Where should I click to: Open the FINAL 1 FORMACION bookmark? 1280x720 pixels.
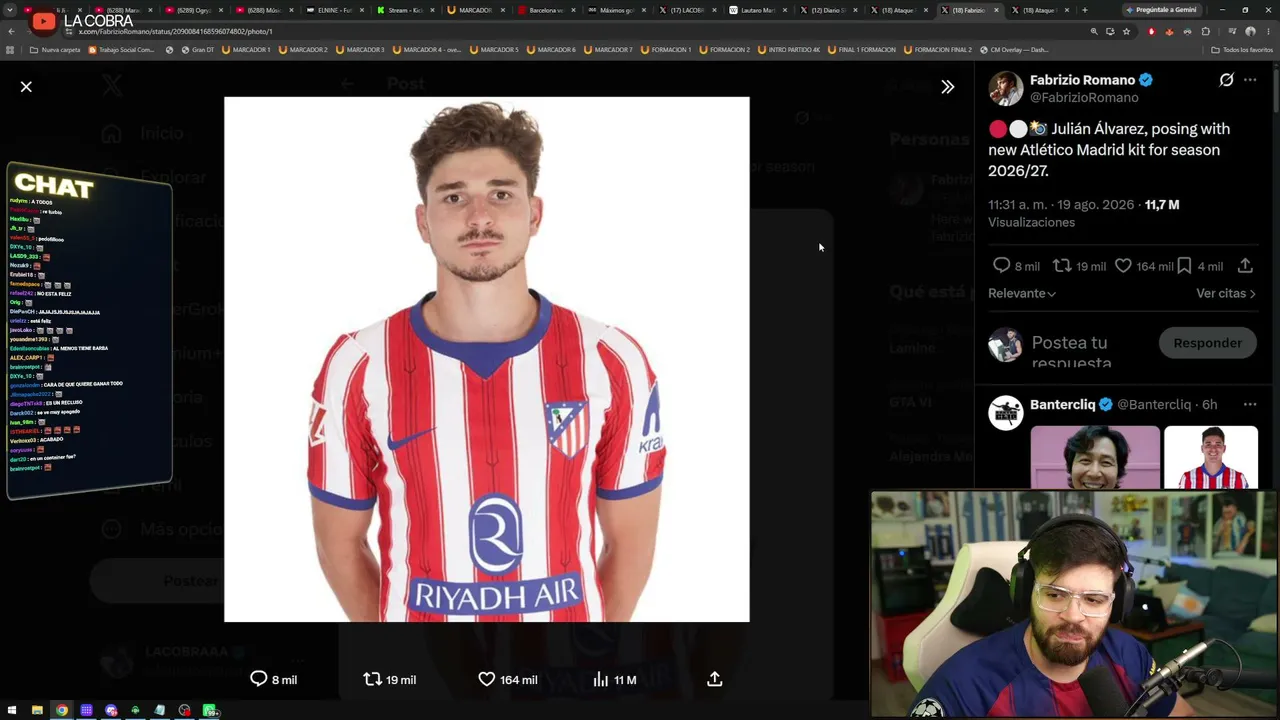click(x=862, y=50)
